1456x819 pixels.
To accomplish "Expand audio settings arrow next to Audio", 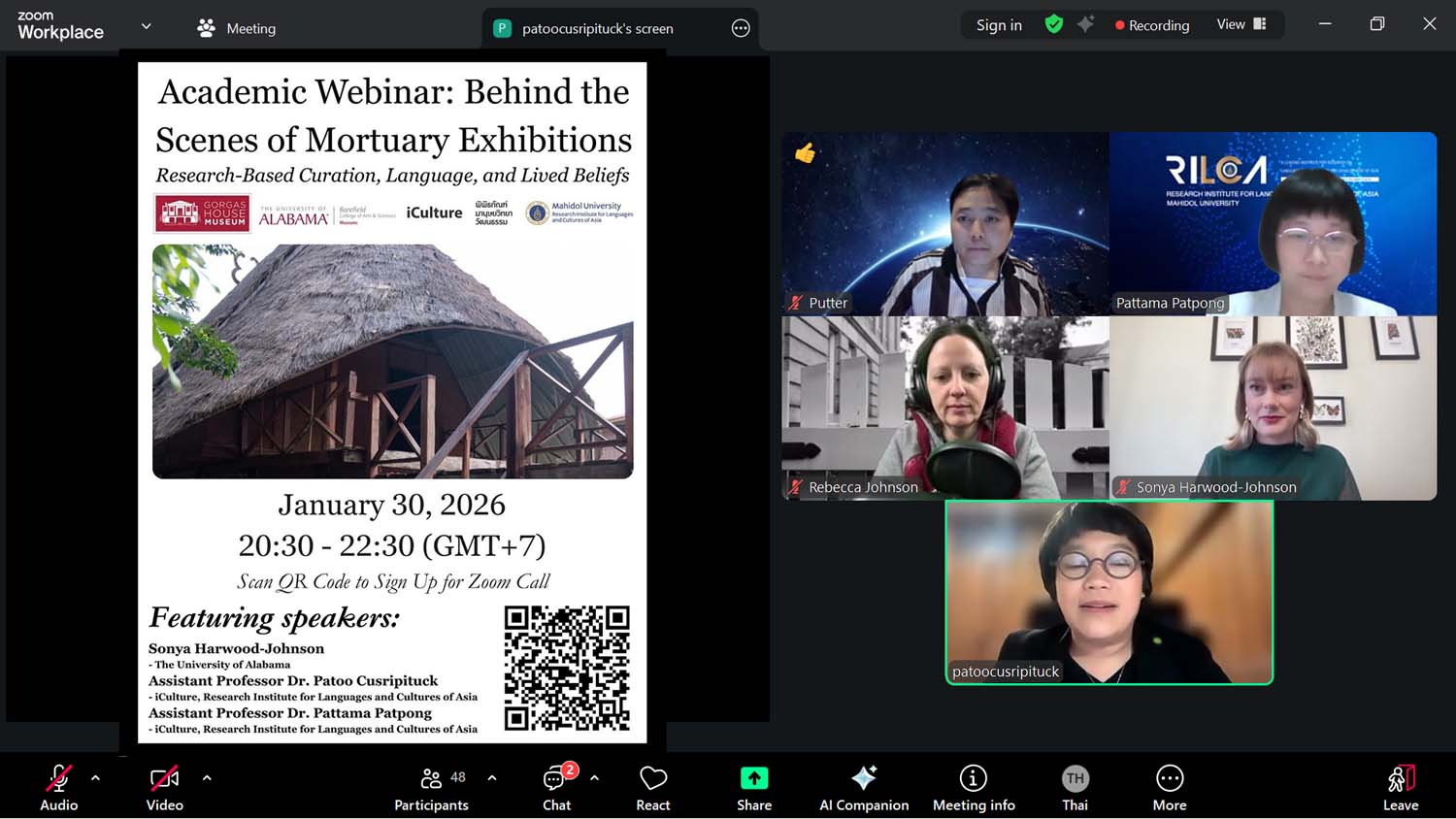I will tap(95, 777).
